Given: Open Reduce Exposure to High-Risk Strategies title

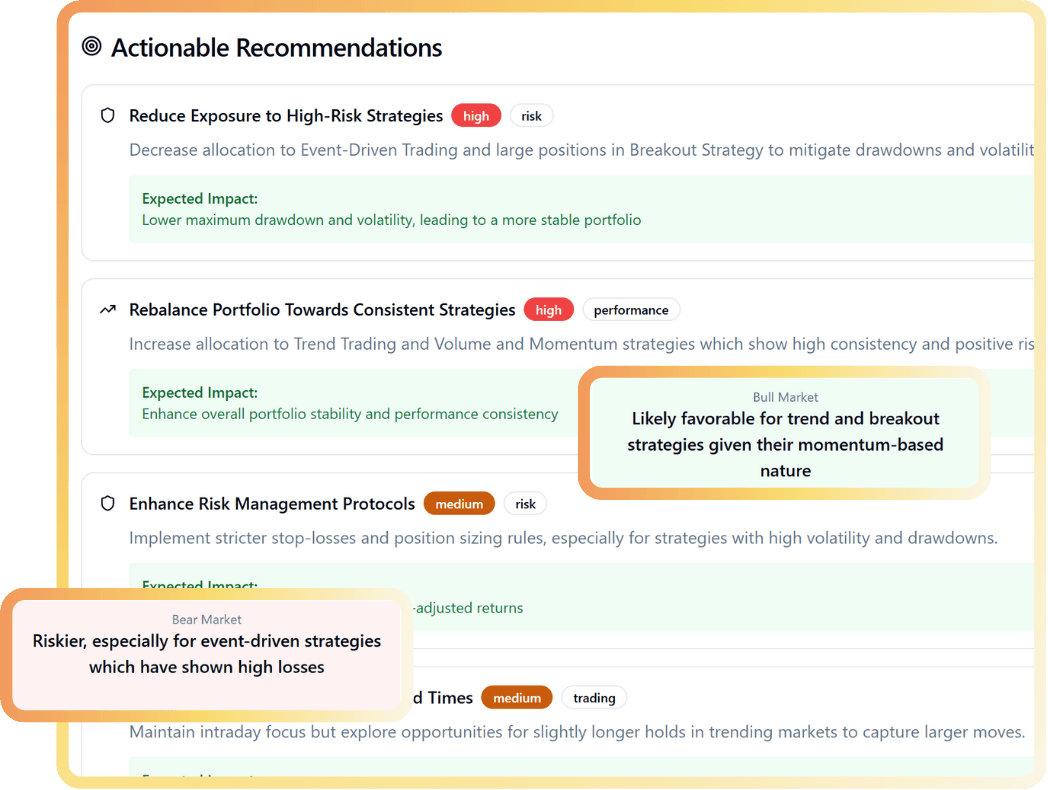Looking at the screenshot, I should pos(286,116).
